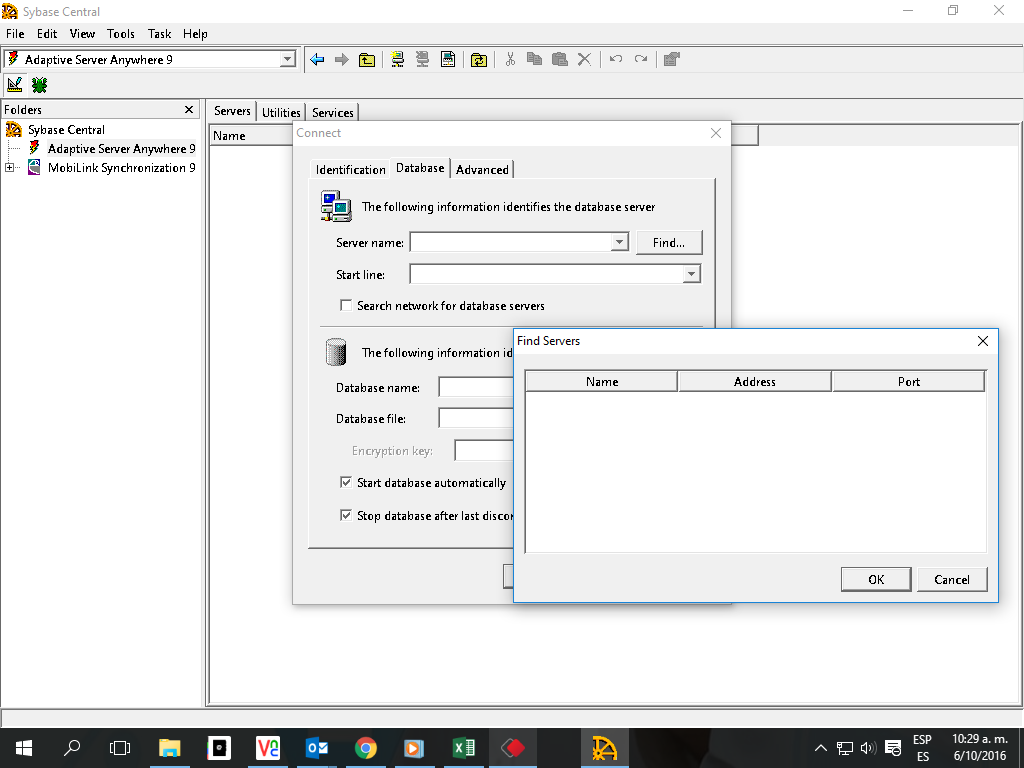
Task: Open the Adaptive Server Anywhere 9 dropdown
Action: 287,59
